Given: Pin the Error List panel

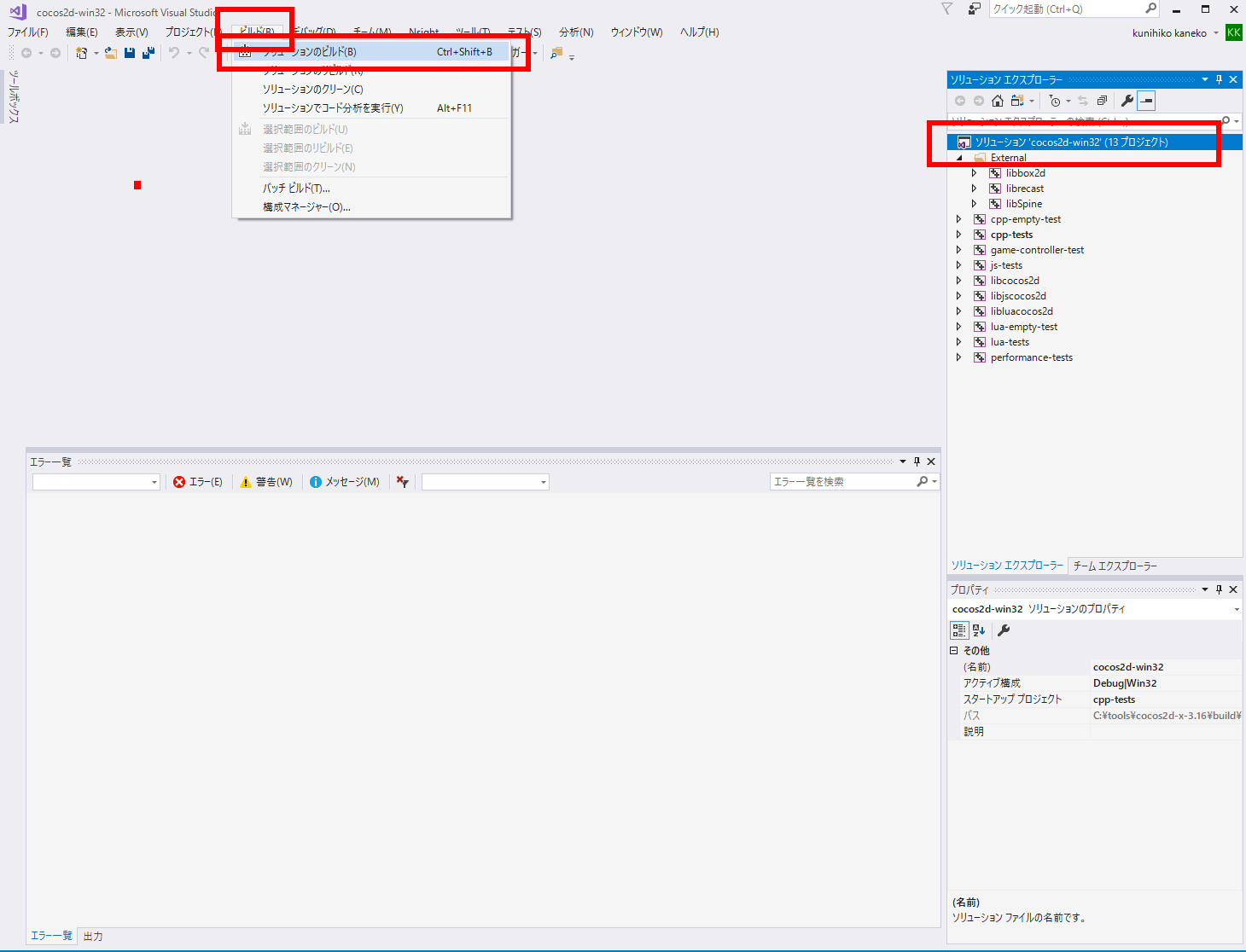Looking at the screenshot, I should [x=917, y=461].
